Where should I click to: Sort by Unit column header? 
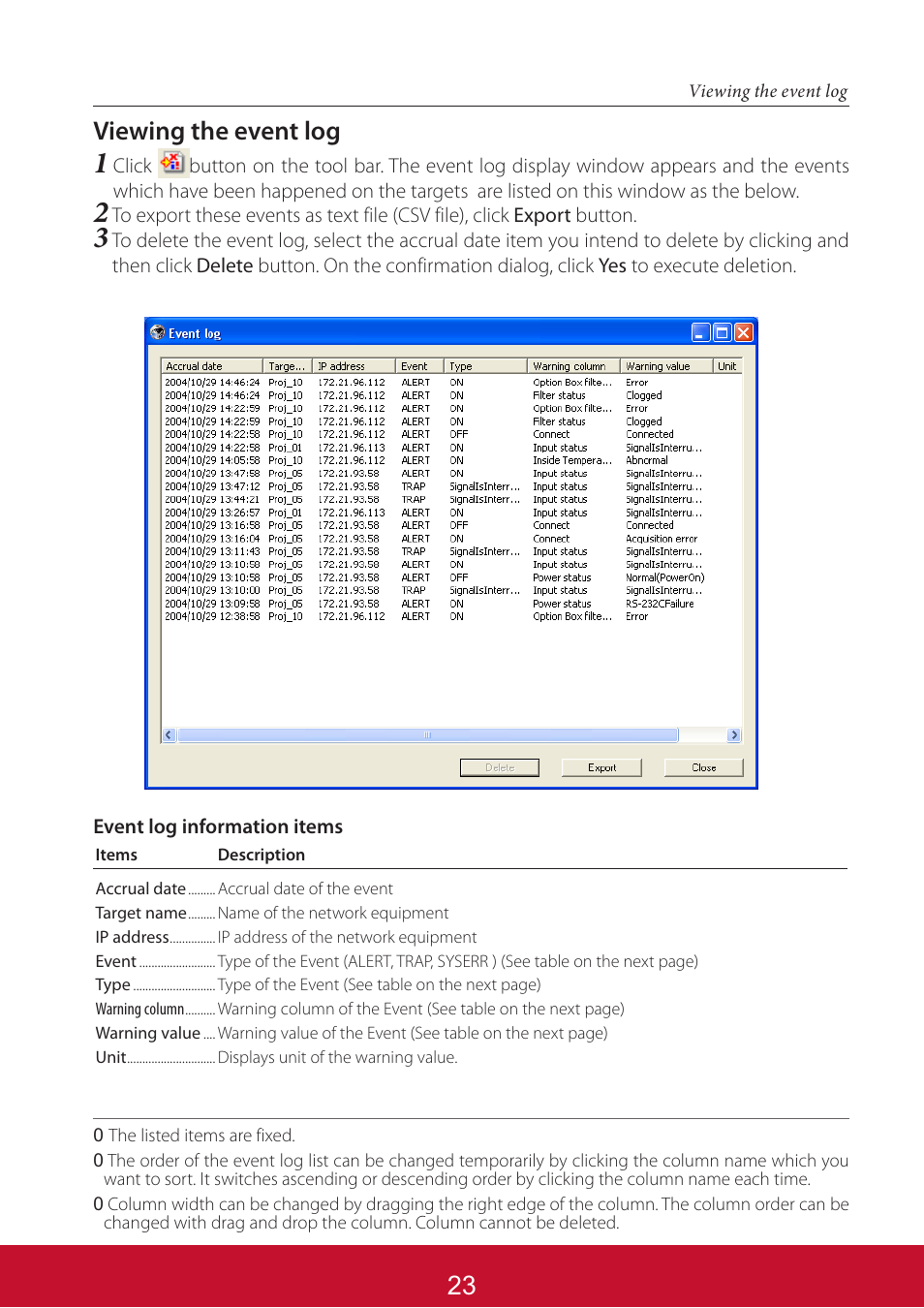coord(727,366)
